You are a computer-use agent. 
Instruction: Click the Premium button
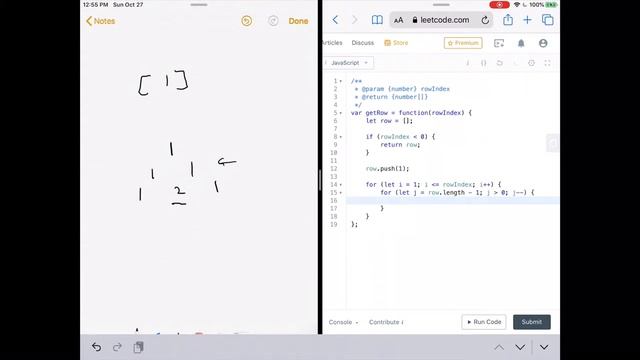[463, 43]
